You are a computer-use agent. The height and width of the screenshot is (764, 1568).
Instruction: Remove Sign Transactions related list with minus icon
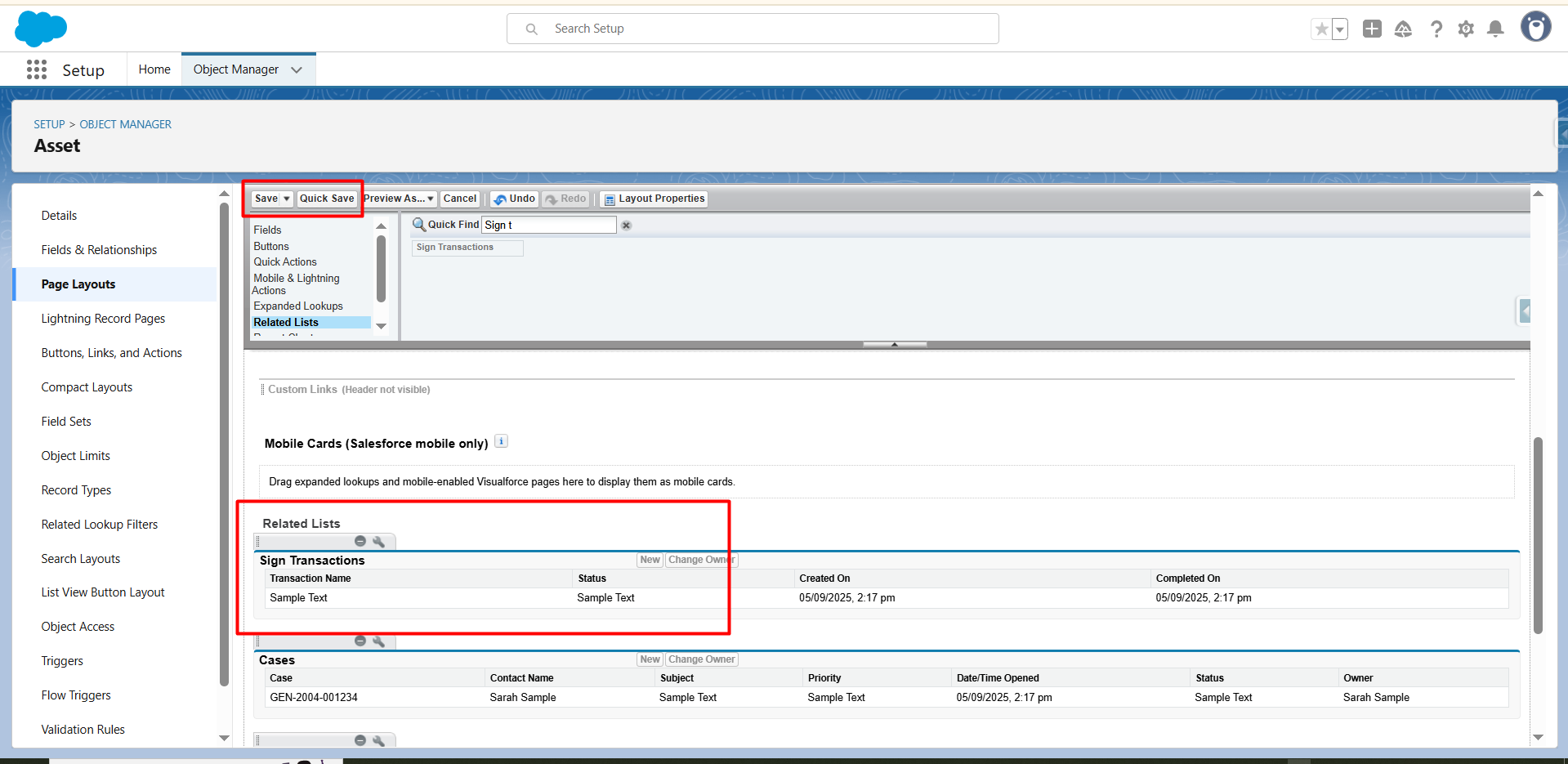(x=360, y=542)
